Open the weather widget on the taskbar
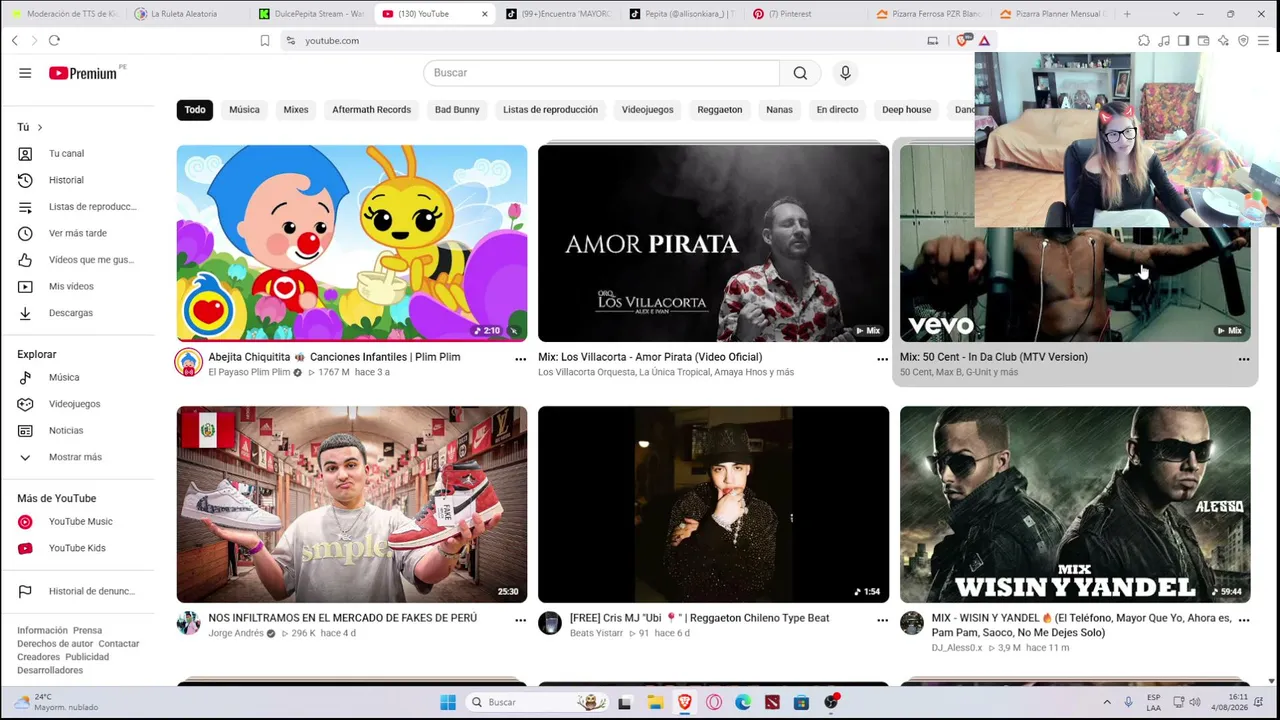1280x720 pixels. pyautogui.click(x=58, y=702)
